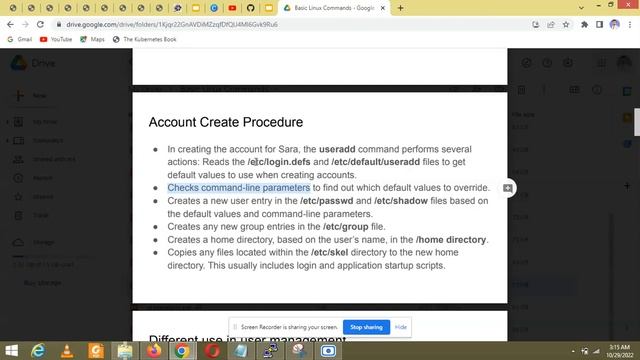Switch to the blue circle icon tab
Viewport: 640px width, 360px height.
214,8
